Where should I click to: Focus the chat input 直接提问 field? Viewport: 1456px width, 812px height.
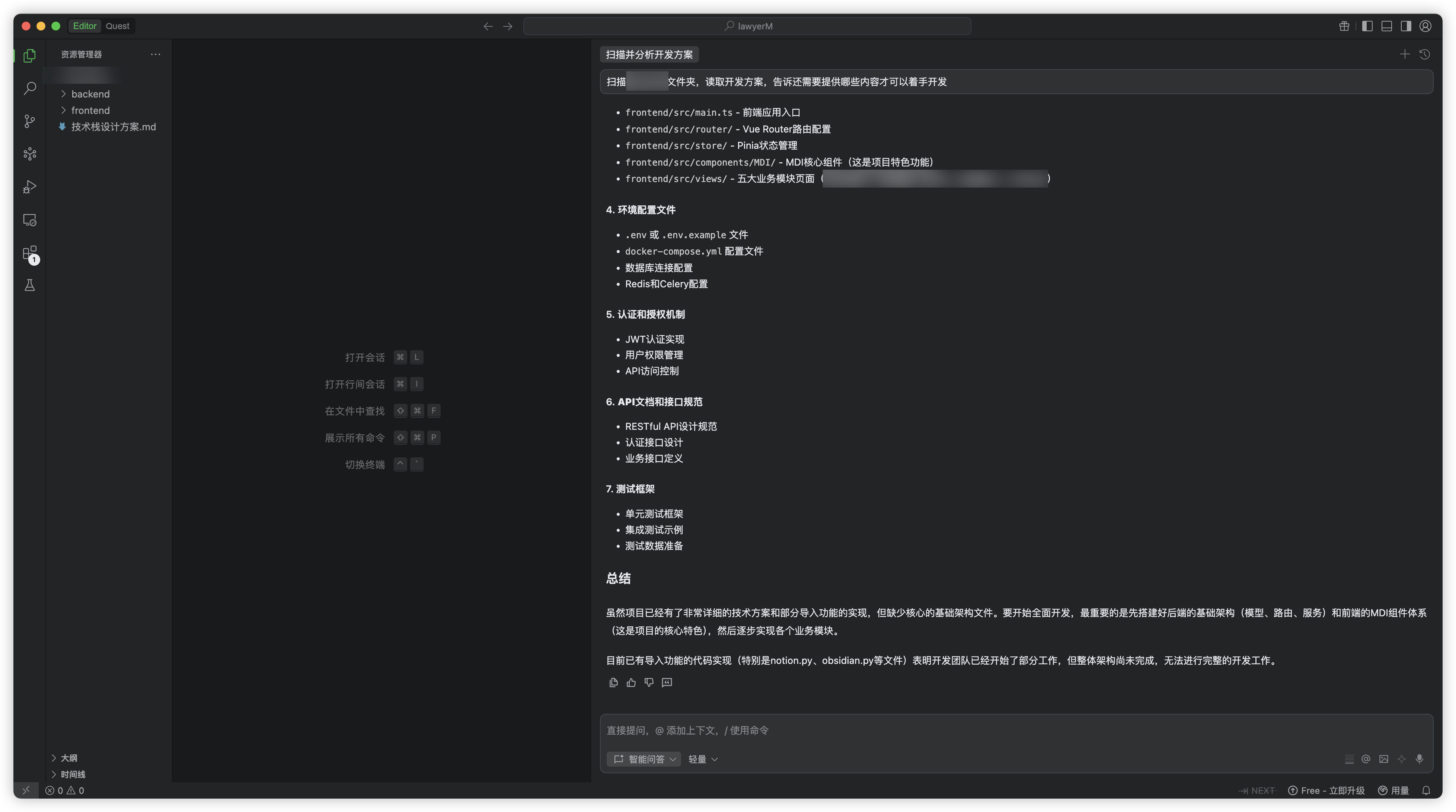click(1016, 730)
